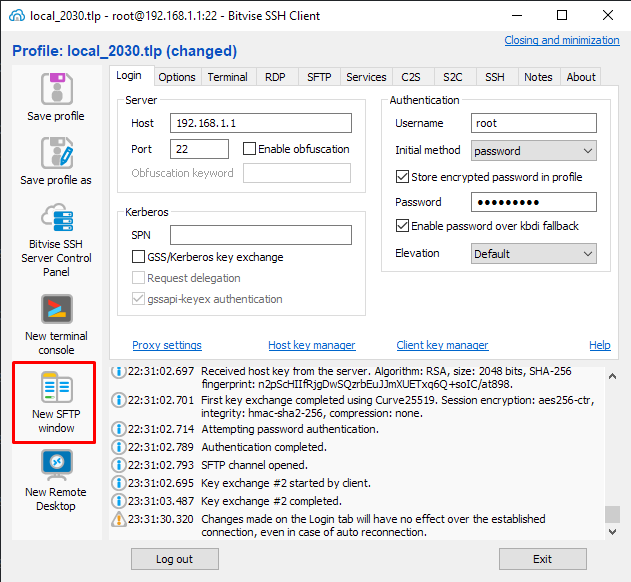
Task: Open the SSH tab
Action: (495, 77)
